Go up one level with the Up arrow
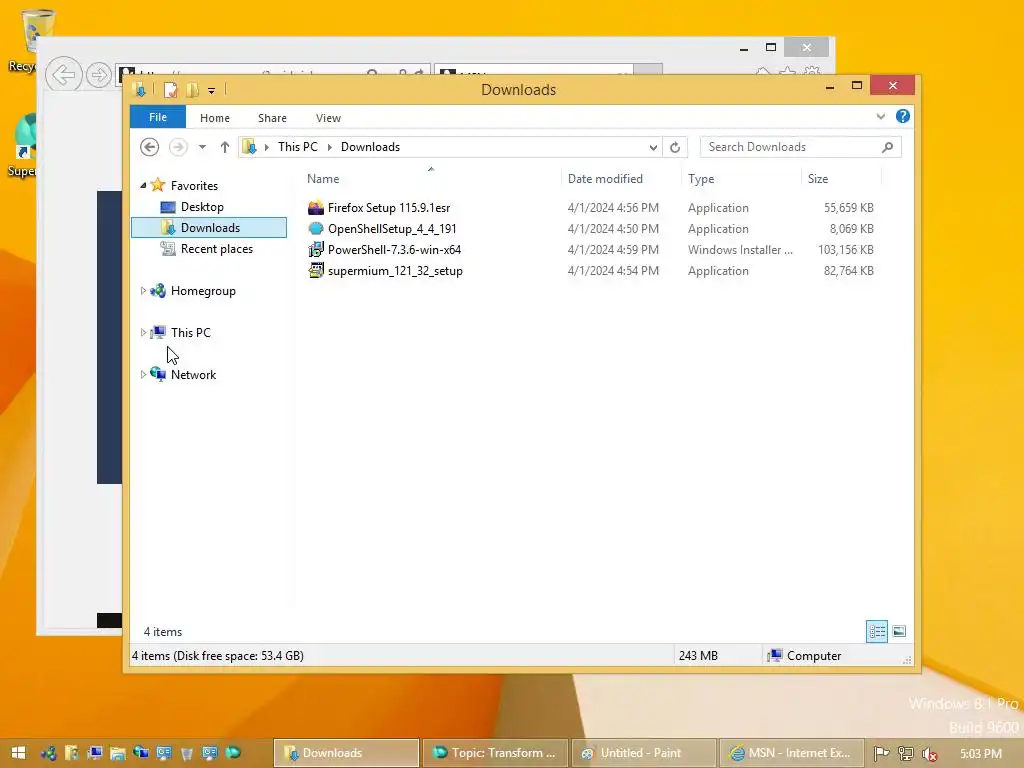Image resolution: width=1024 pixels, height=768 pixels. click(x=225, y=147)
